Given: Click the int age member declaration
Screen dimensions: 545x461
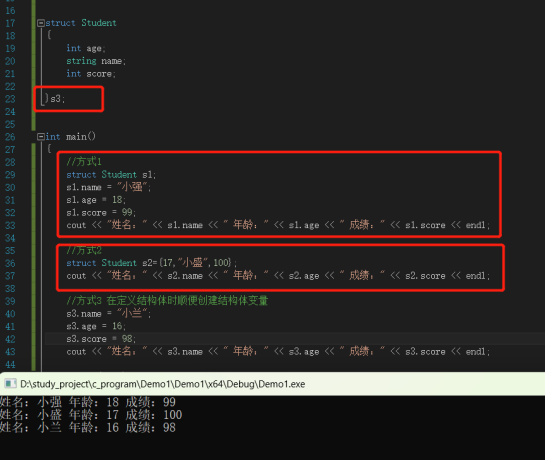Looking at the screenshot, I should coord(86,48).
